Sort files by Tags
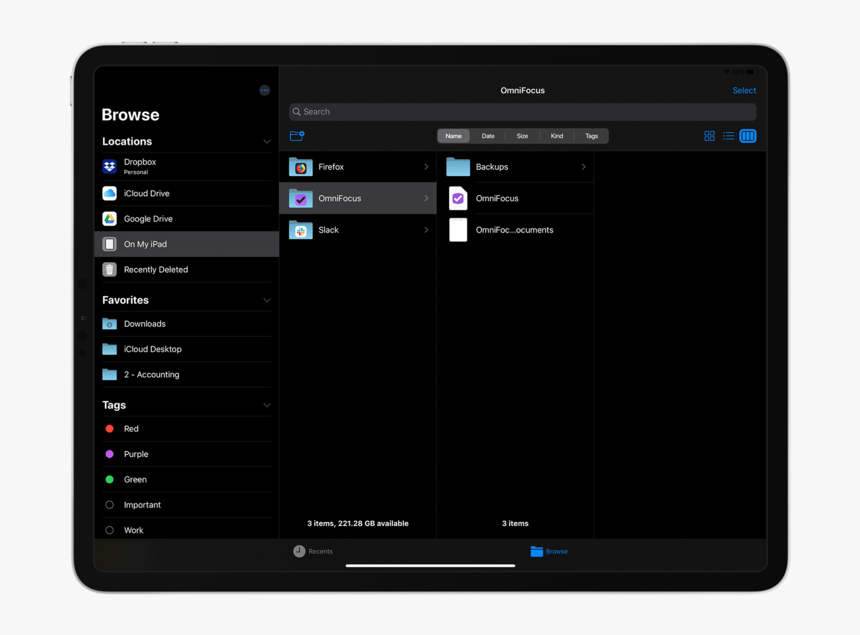This screenshot has height=635, width=860. click(591, 136)
